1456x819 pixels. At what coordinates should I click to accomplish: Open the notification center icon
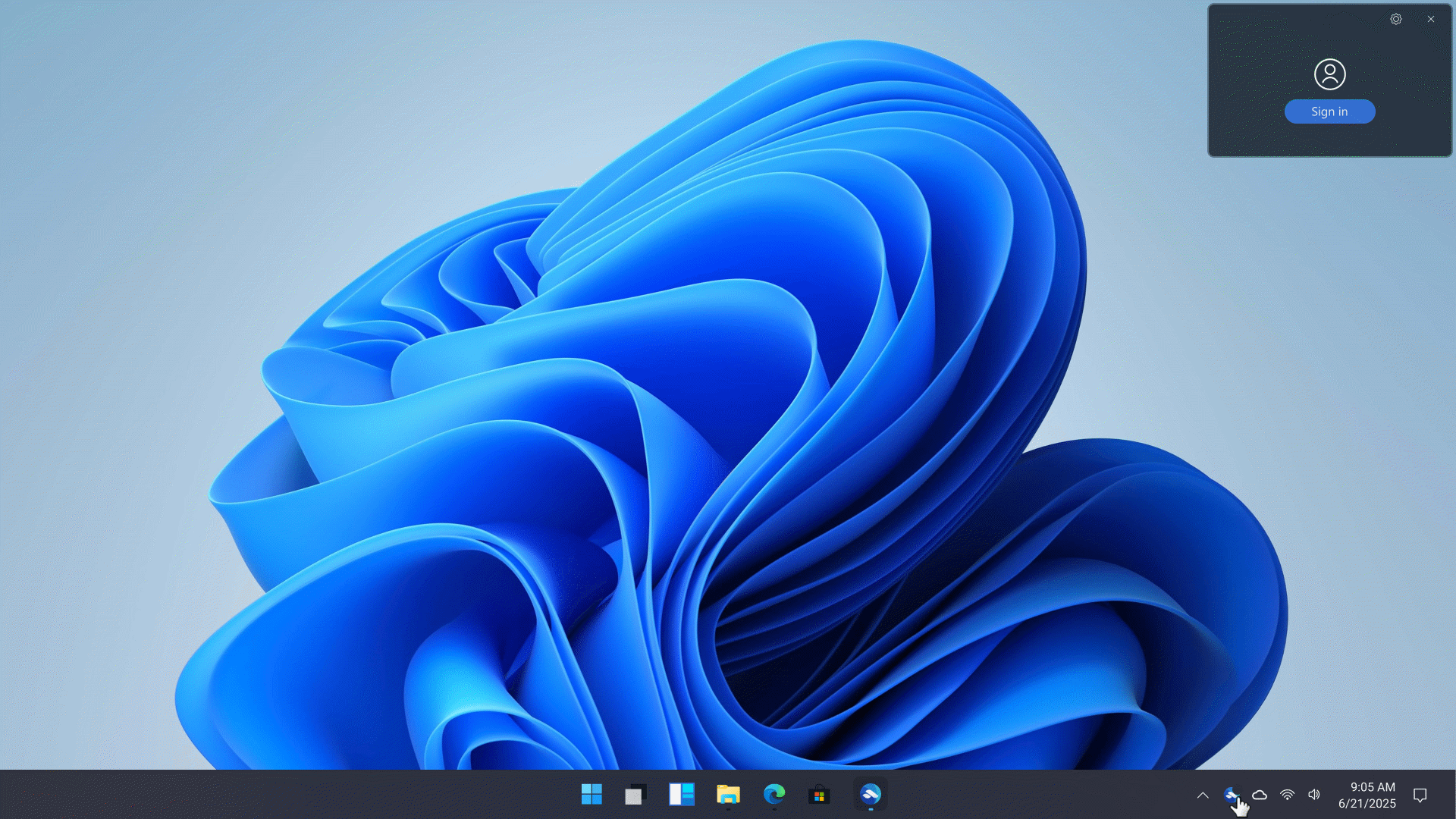click(1420, 795)
